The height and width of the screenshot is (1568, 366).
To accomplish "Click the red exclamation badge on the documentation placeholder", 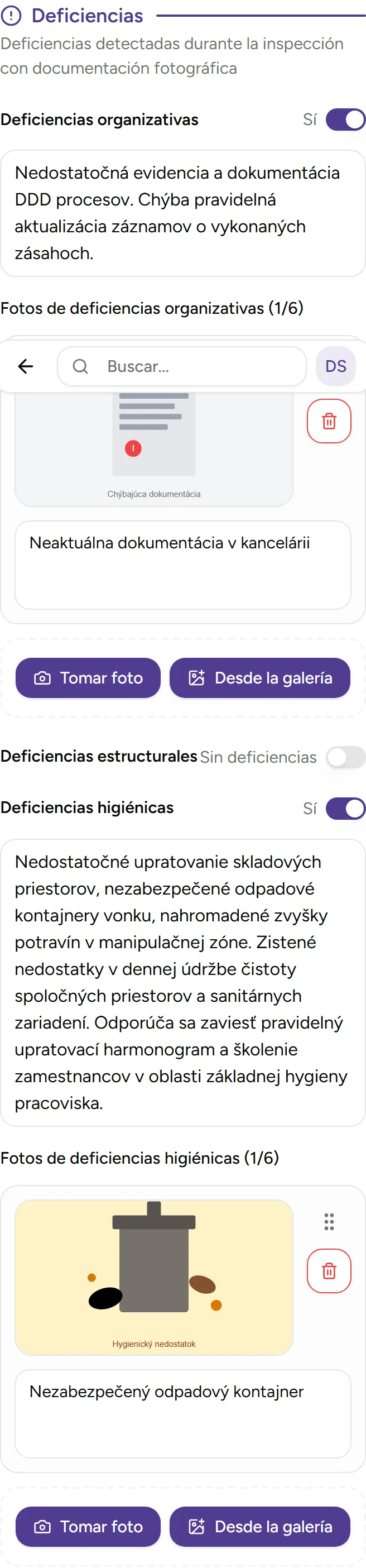I will click(x=133, y=448).
